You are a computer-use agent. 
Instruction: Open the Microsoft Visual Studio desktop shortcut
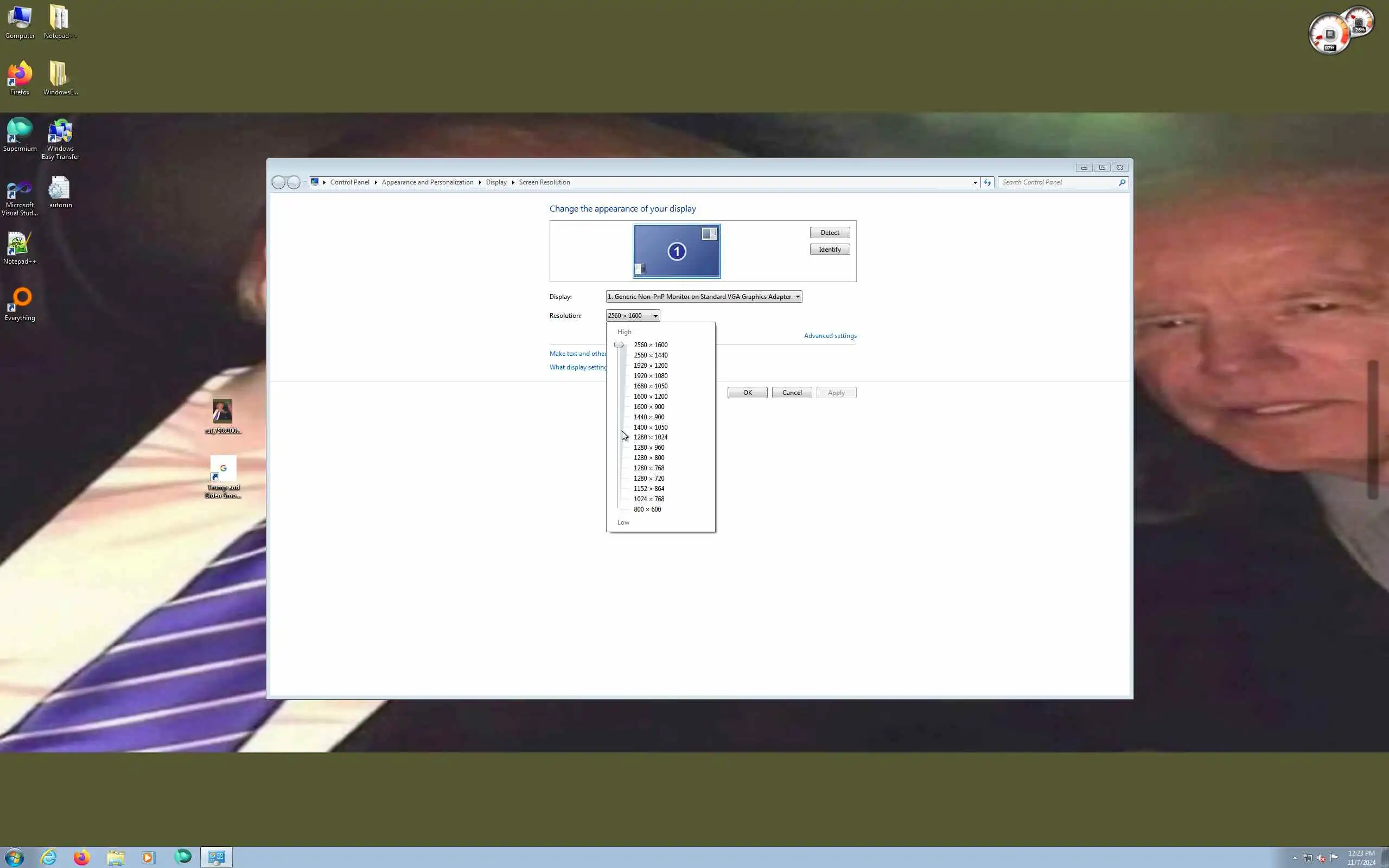(20, 195)
